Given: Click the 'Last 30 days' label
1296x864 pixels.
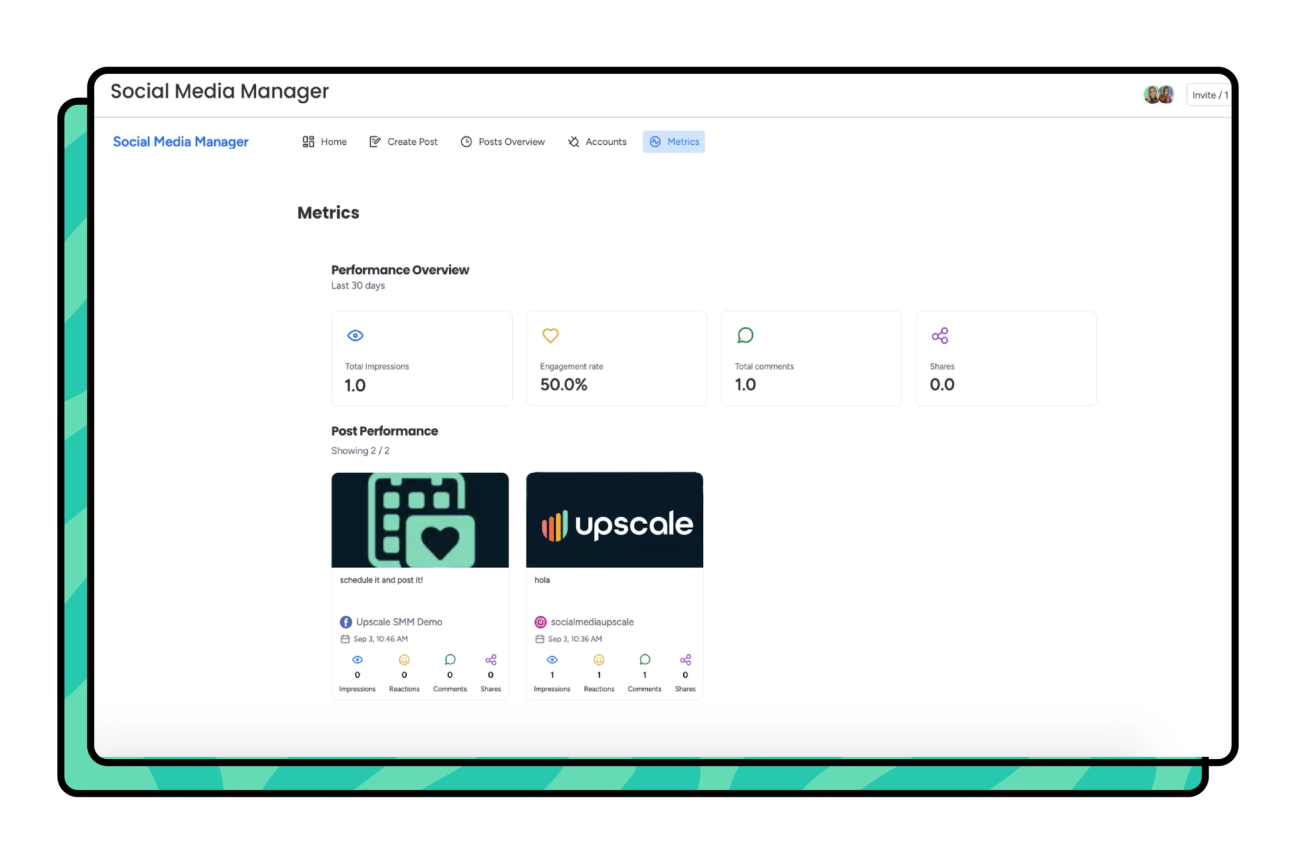Looking at the screenshot, I should click(x=358, y=286).
